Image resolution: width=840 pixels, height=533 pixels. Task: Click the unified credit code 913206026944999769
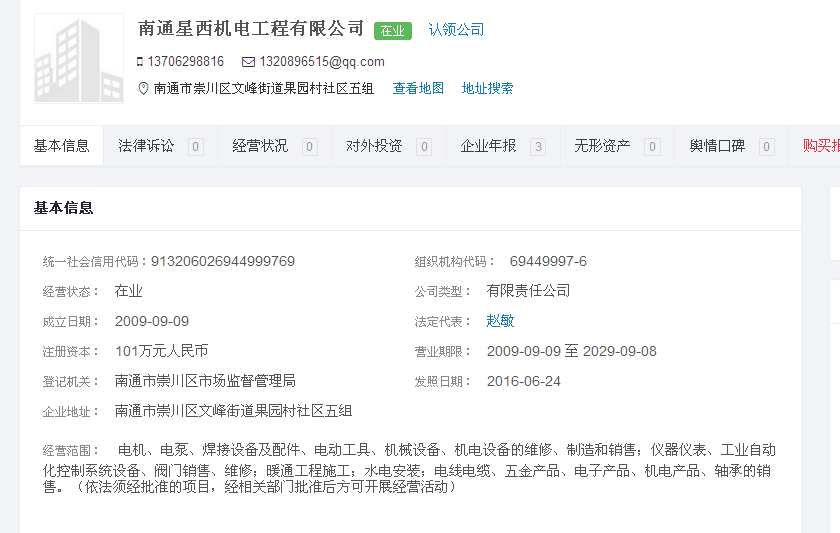222,261
